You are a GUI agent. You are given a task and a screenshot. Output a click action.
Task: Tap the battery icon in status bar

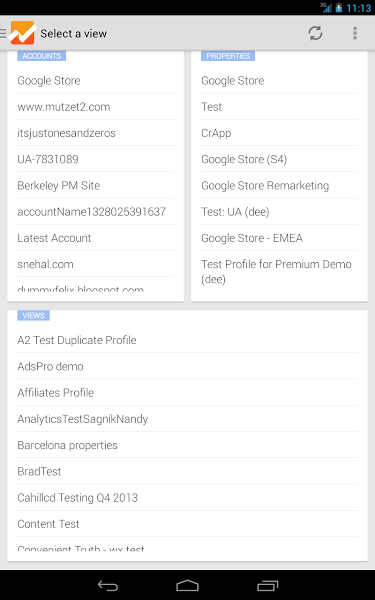coord(338,7)
